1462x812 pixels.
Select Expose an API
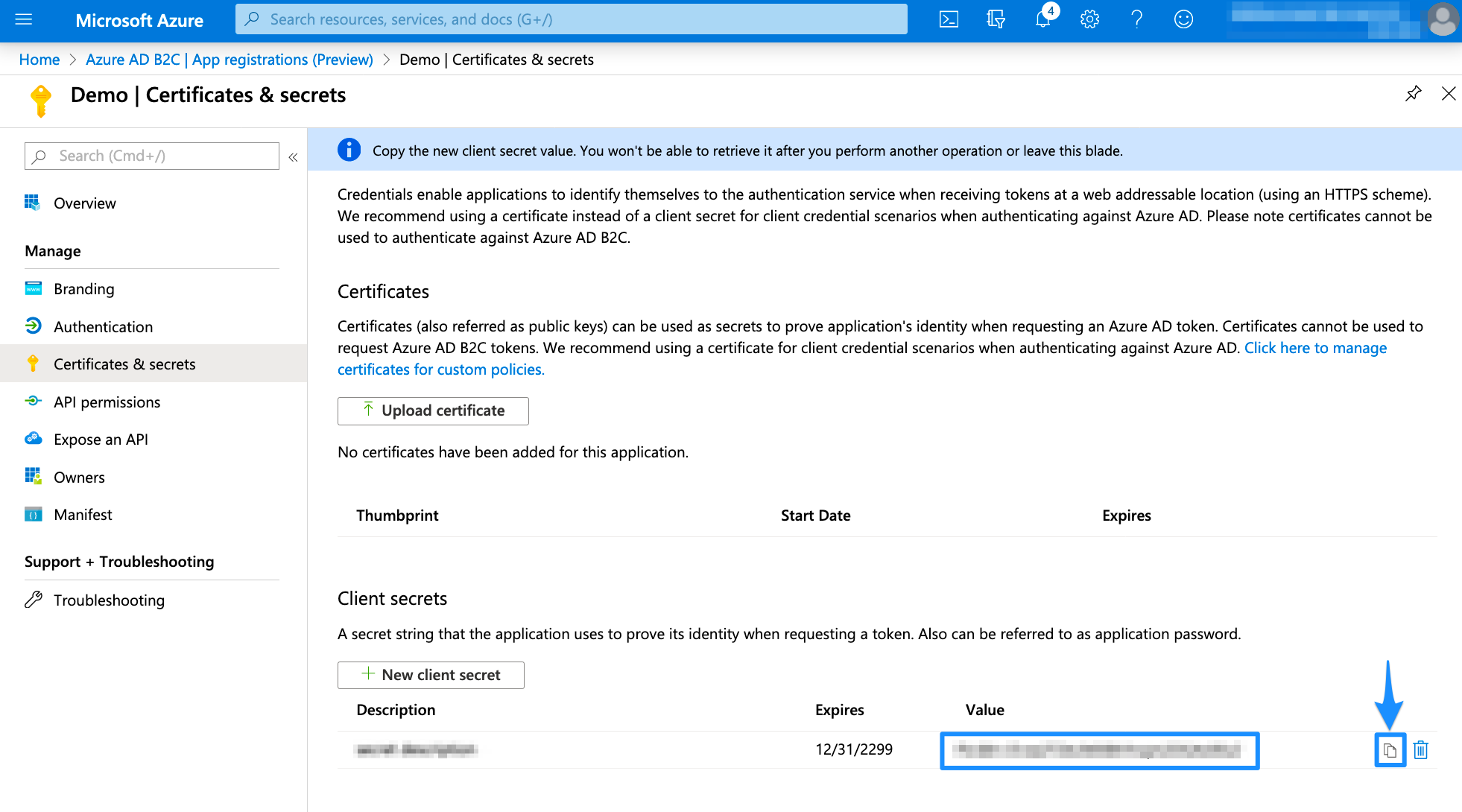pos(101,439)
